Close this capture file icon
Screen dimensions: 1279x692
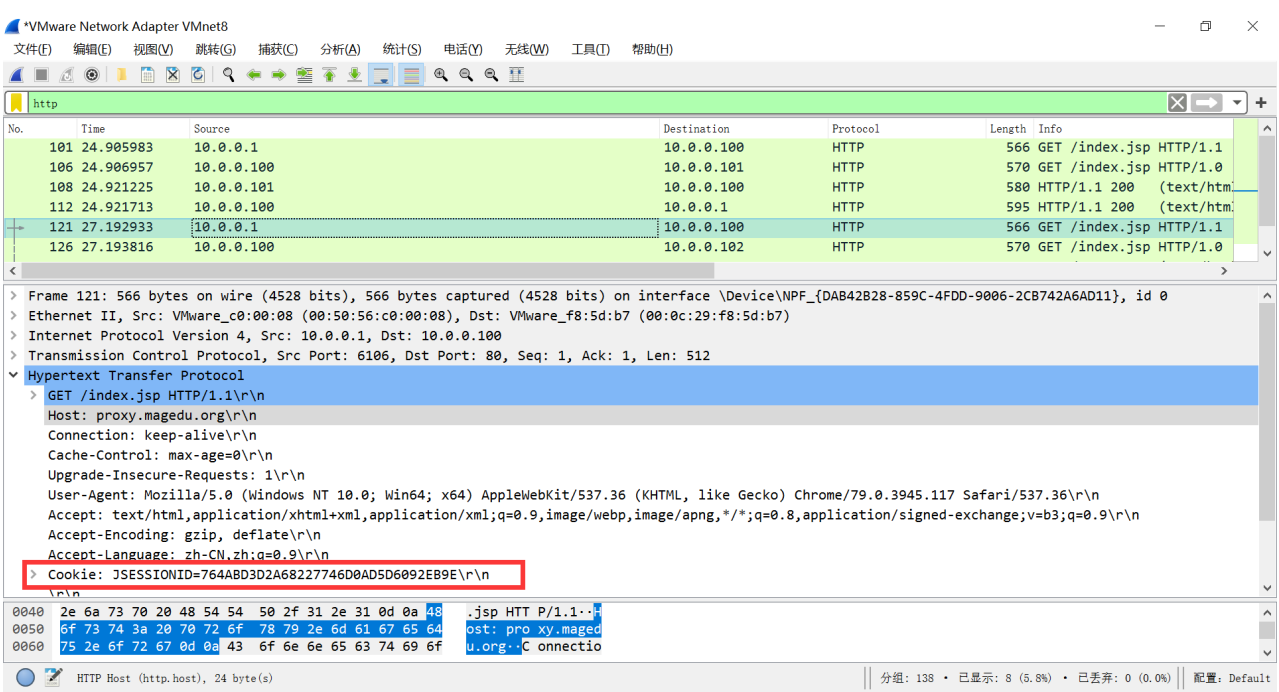[172, 75]
